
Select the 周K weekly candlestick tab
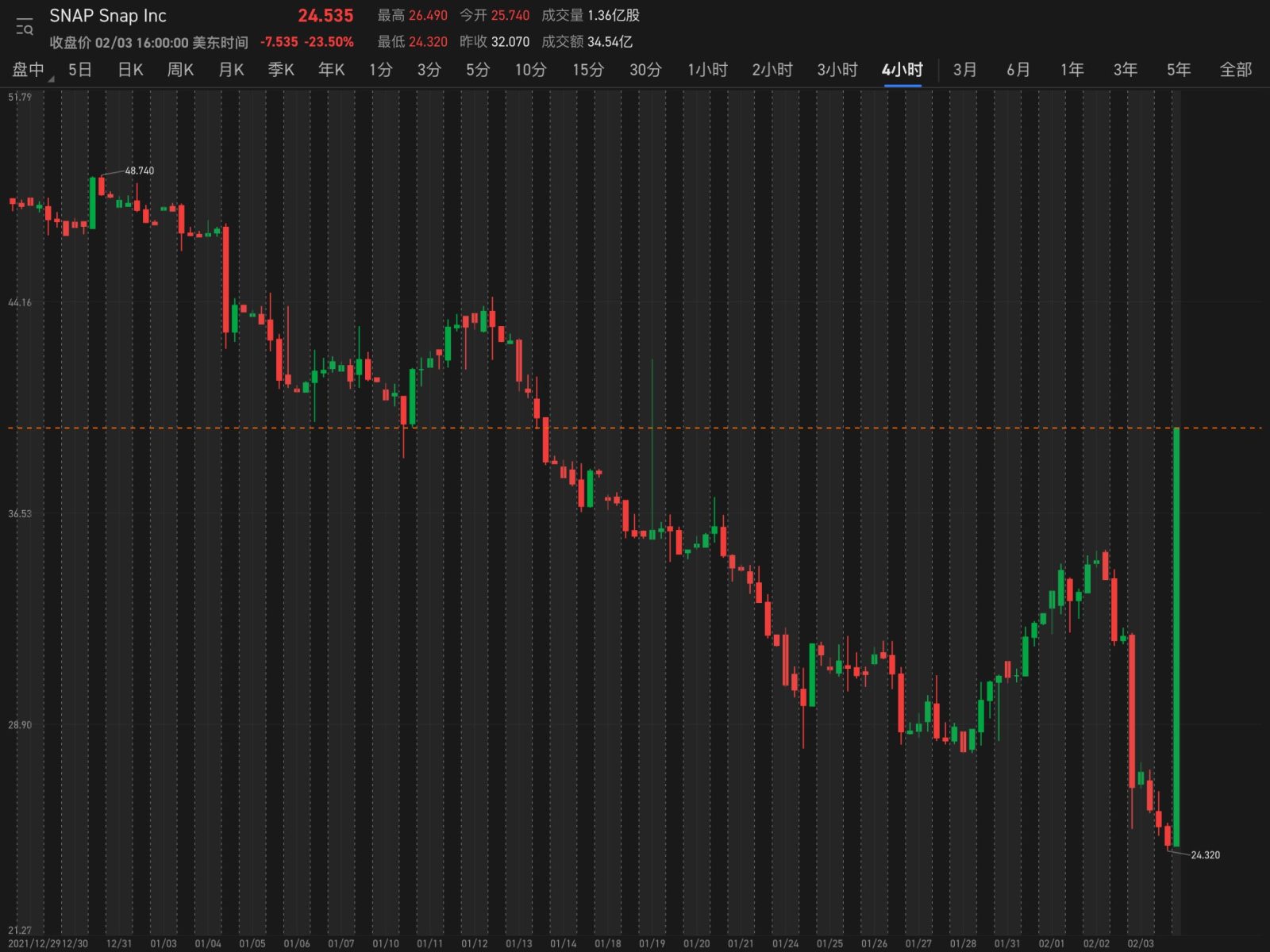(x=180, y=70)
